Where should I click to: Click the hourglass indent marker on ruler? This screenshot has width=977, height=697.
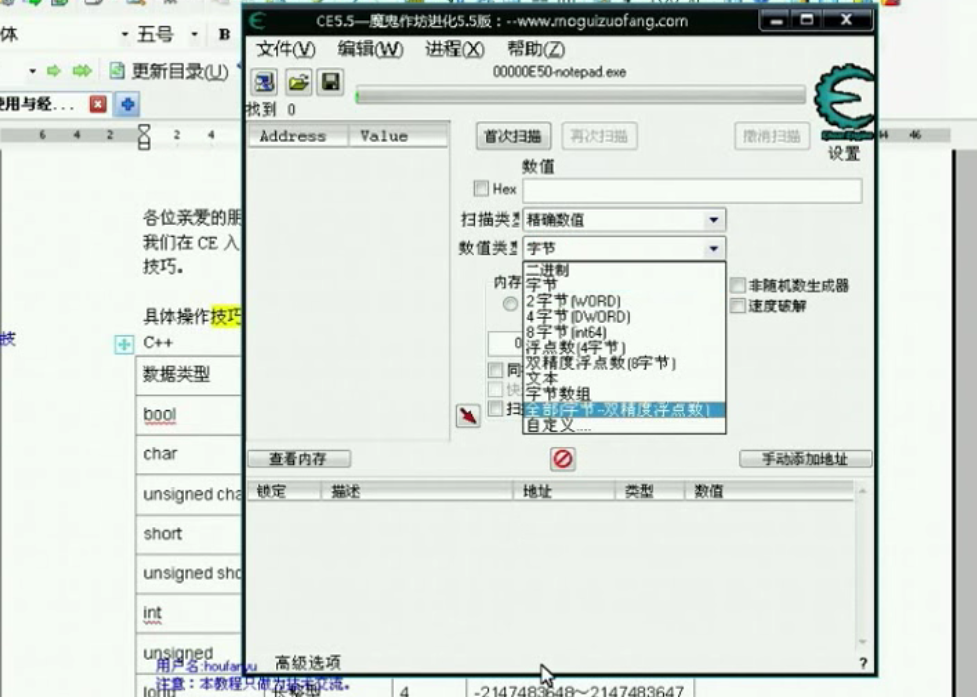tap(144, 136)
